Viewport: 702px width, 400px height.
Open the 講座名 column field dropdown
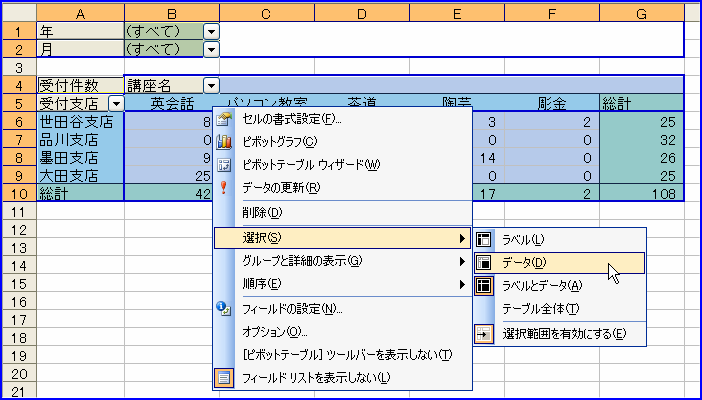211,85
